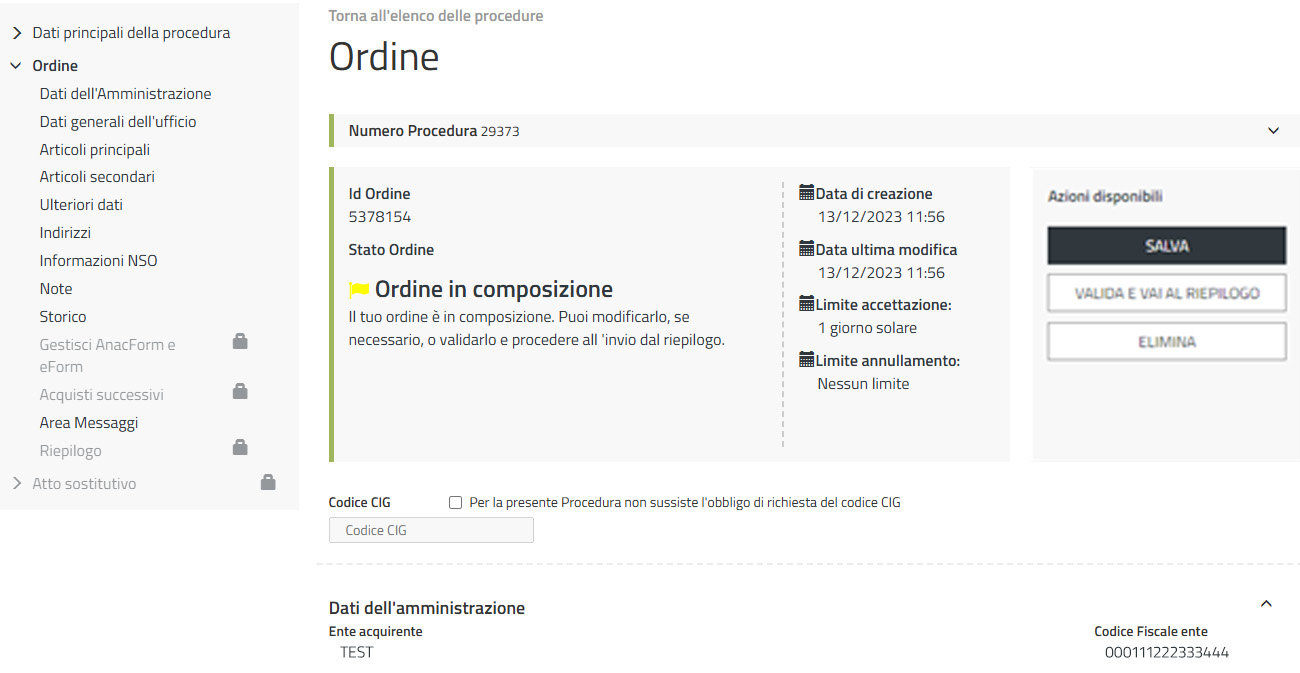The height and width of the screenshot is (673, 1300).
Task: Click the lock icon beside Gestisci AnacForm
Action: pos(240,342)
